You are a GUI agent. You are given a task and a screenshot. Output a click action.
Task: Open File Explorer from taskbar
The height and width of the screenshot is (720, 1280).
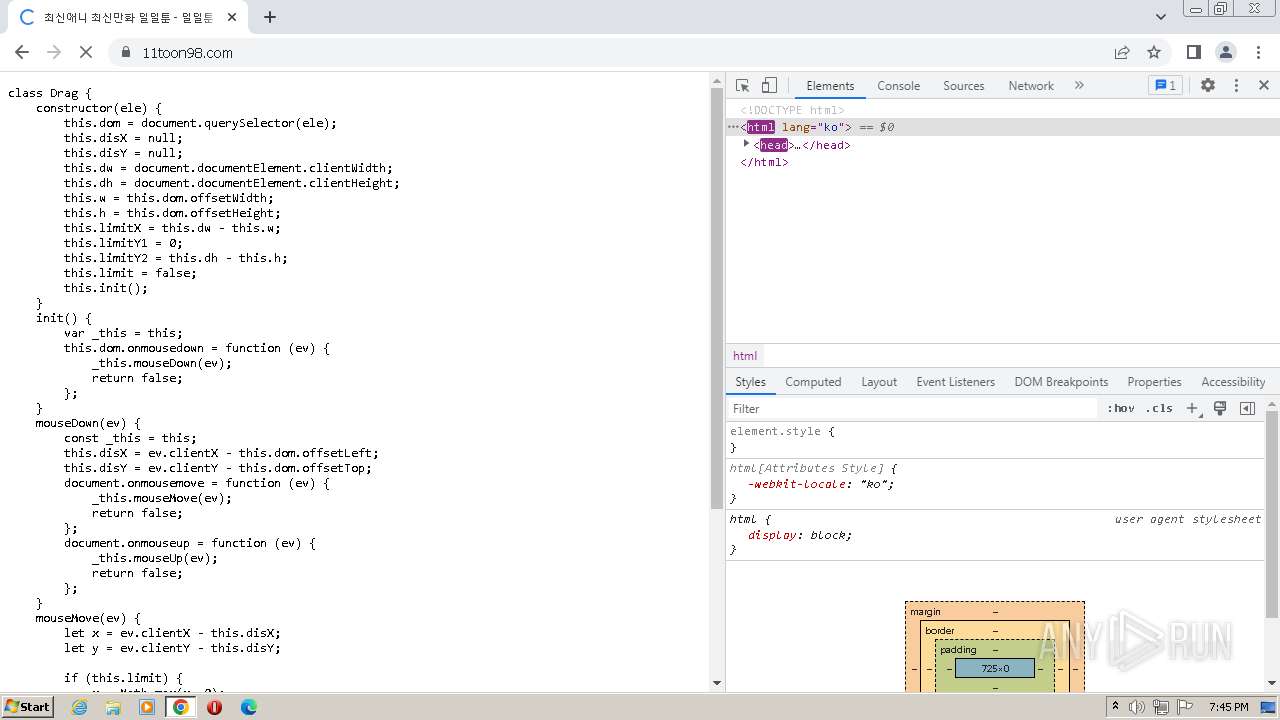point(113,707)
